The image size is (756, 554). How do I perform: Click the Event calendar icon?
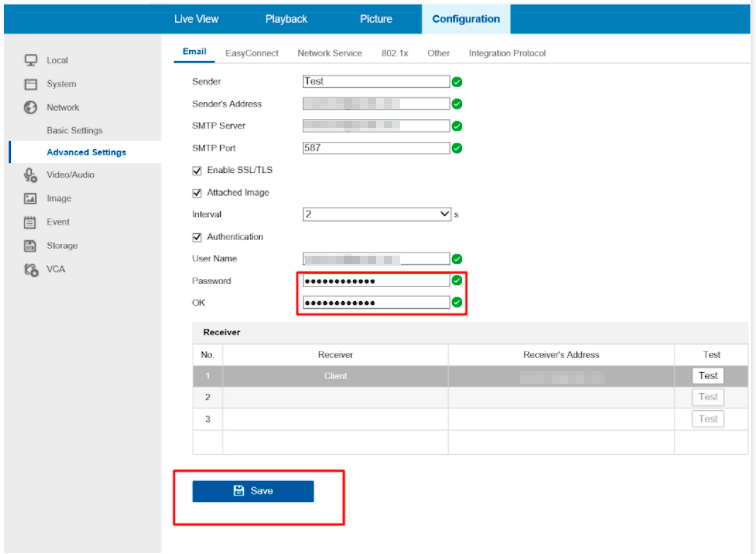[30, 222]
